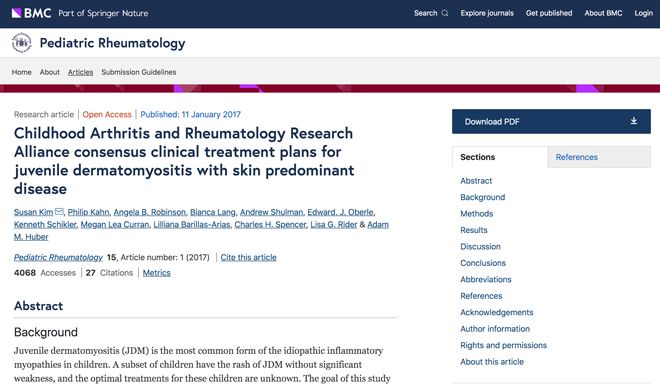The width and height of the screenshot is (660, 384).
Task: Download the article PDF
Action: pos(551,121)
